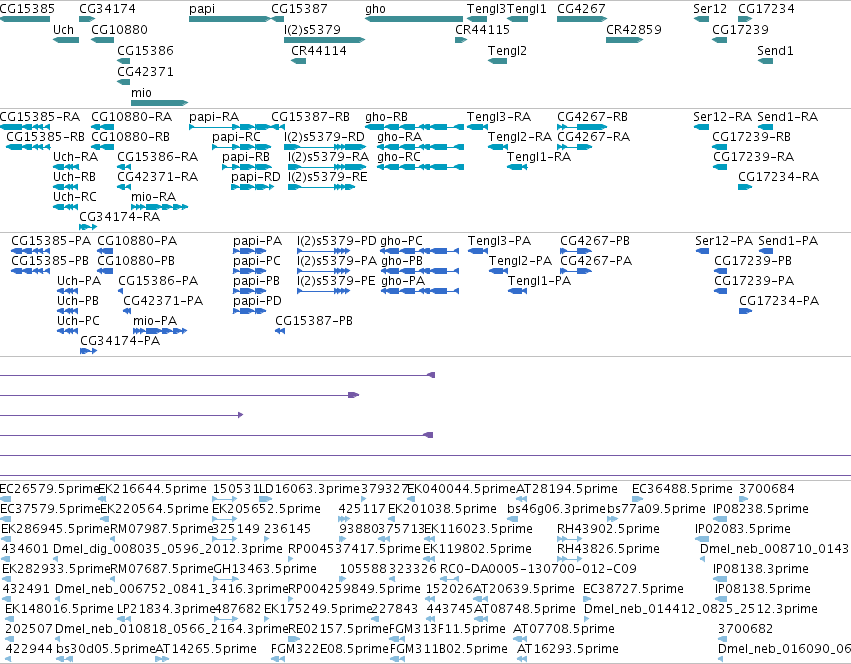Click the Ser12 gene label
Screen dimensions: 851x664
pos(710,9)
